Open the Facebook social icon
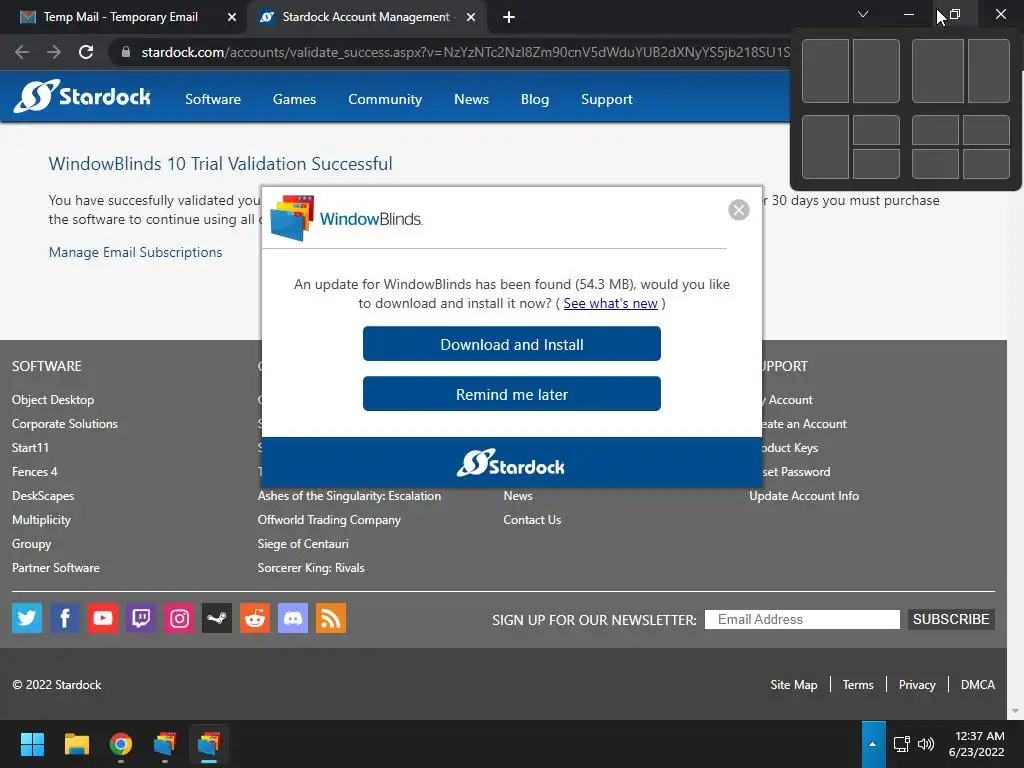The height and width of the screenshot is (768, 1024). click(65, 618)
